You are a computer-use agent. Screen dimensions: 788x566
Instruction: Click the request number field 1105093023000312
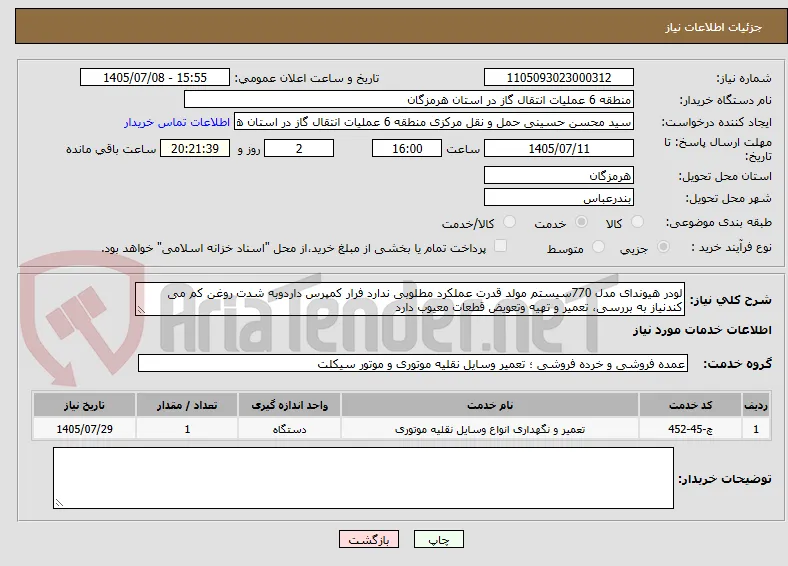click(x=558, y=77)
